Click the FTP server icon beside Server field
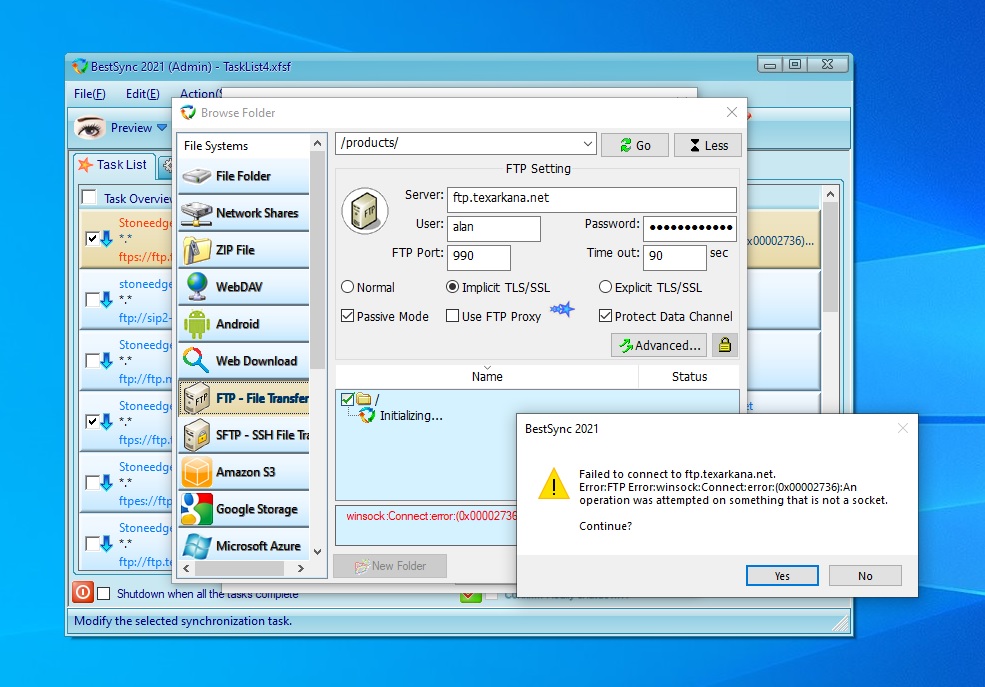Viewport: 985px width, 687px height. coord(365,211)
